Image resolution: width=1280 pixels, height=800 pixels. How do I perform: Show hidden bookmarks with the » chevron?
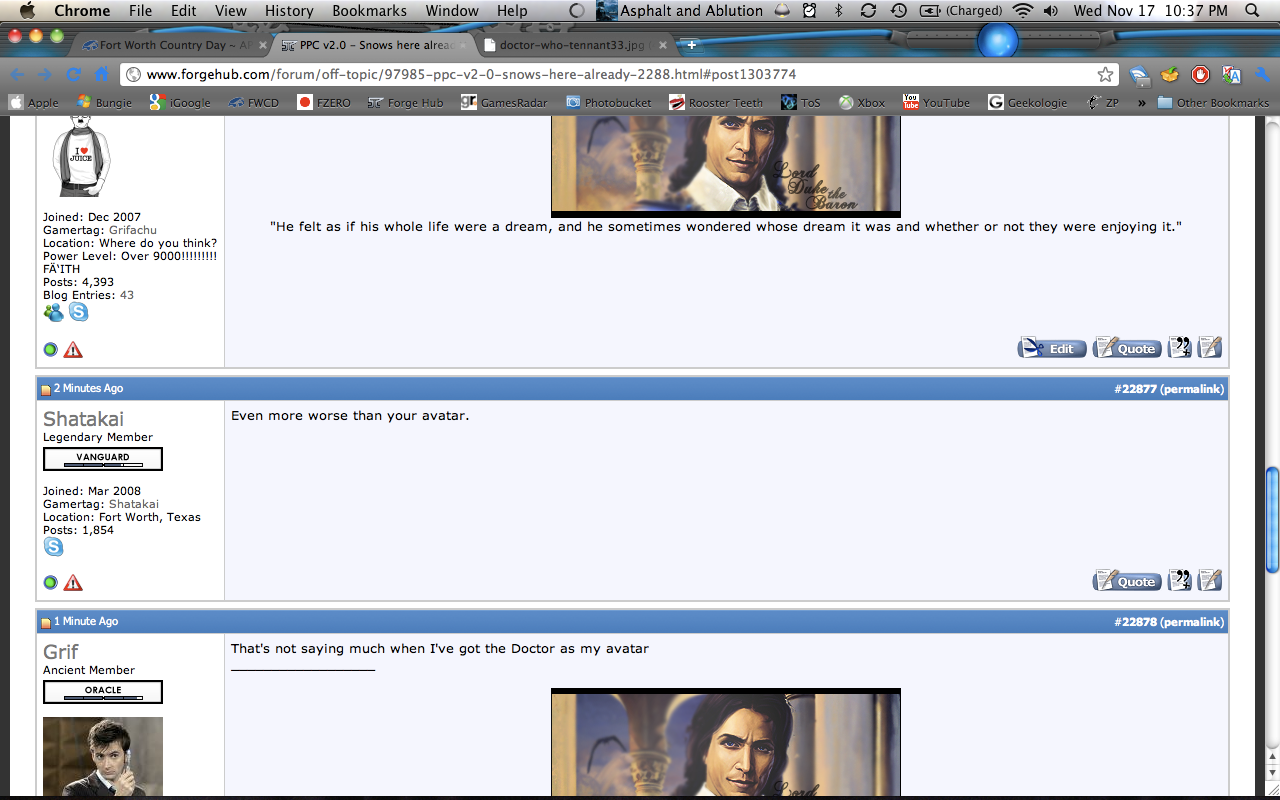pos(1141,102)
